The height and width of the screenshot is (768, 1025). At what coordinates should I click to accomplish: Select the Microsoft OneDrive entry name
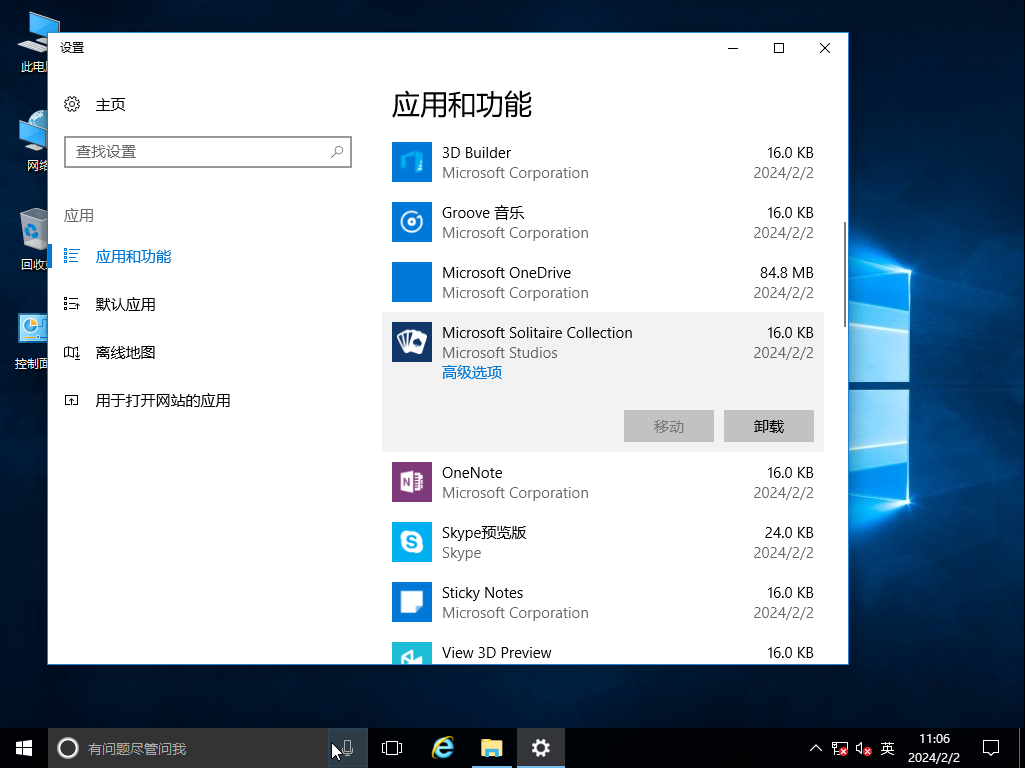[507, 273]
